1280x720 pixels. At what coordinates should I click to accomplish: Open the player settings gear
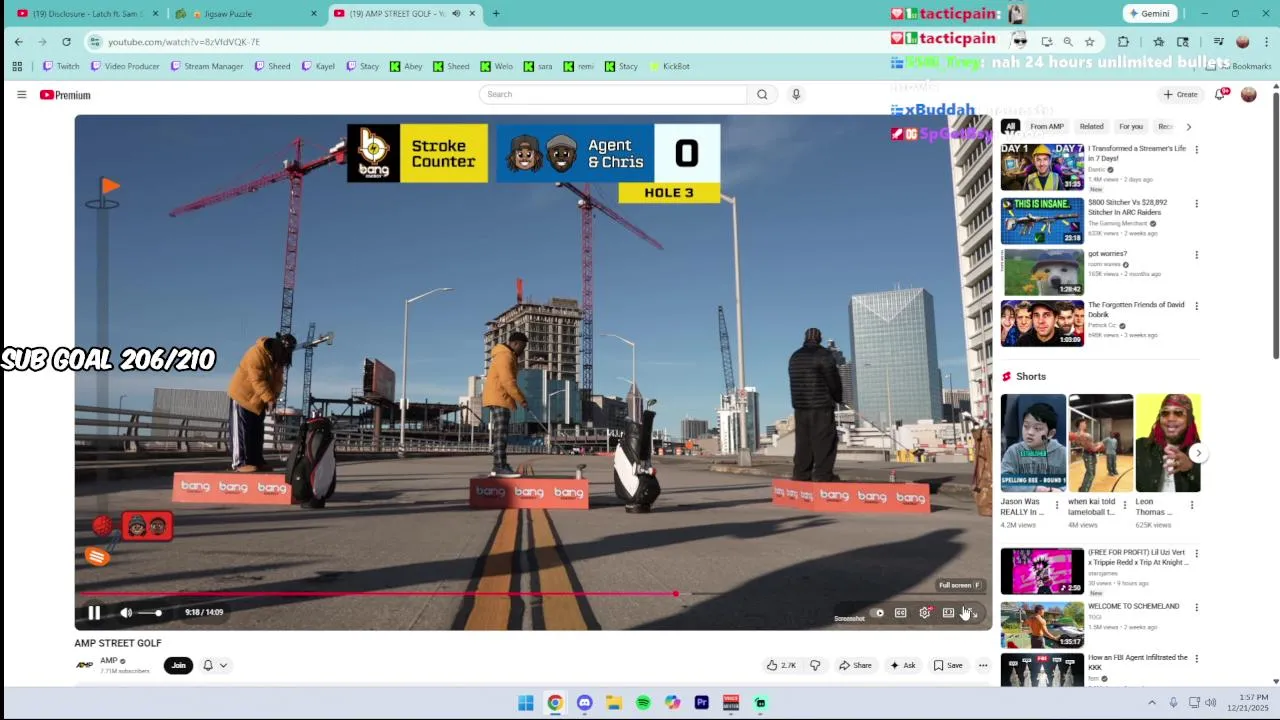[925, 613]
